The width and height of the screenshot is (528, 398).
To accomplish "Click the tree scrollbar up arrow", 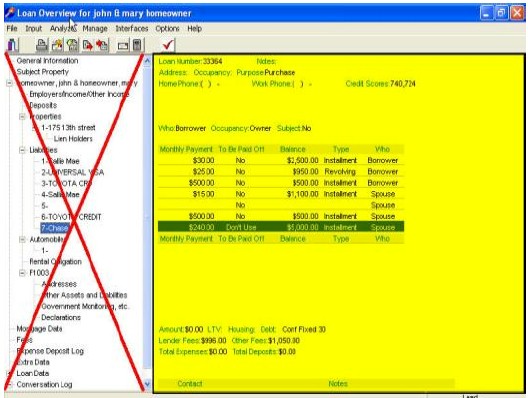I will tap(147, 61).
